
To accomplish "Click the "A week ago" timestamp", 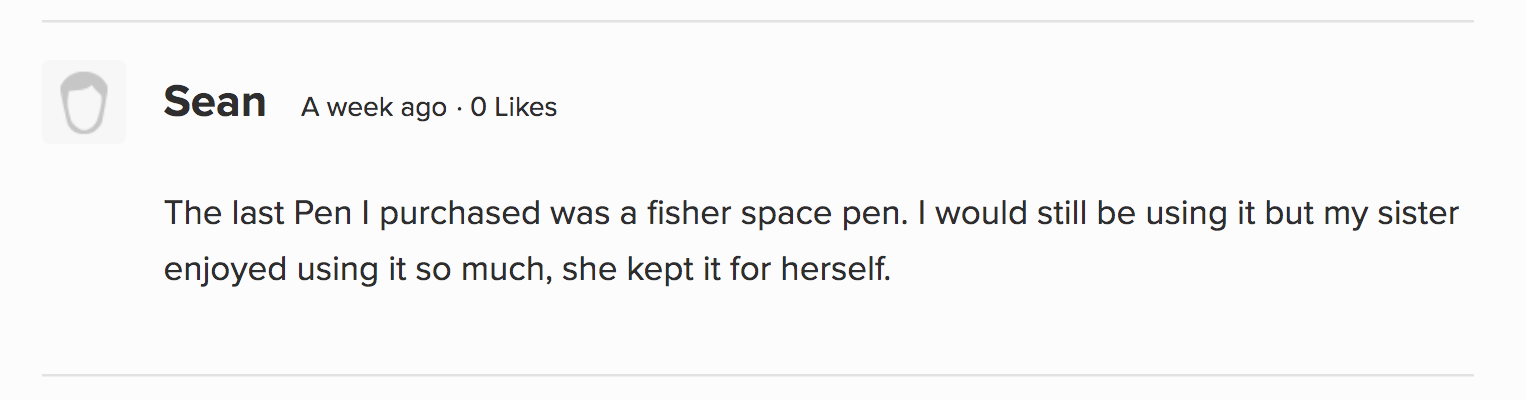I will (373, 107).
